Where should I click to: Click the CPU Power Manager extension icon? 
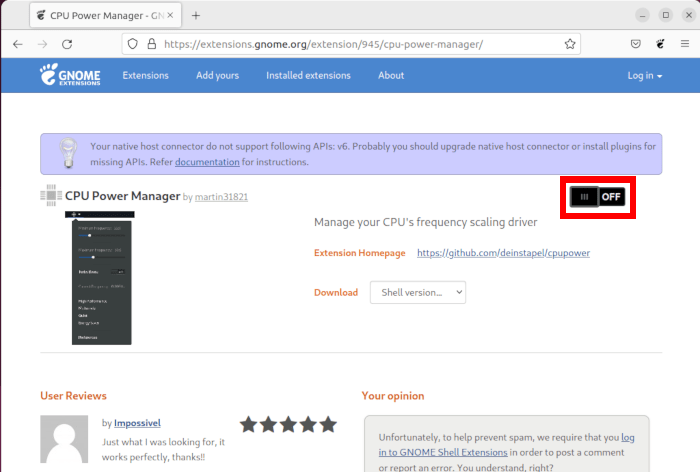tap(51, 196)
